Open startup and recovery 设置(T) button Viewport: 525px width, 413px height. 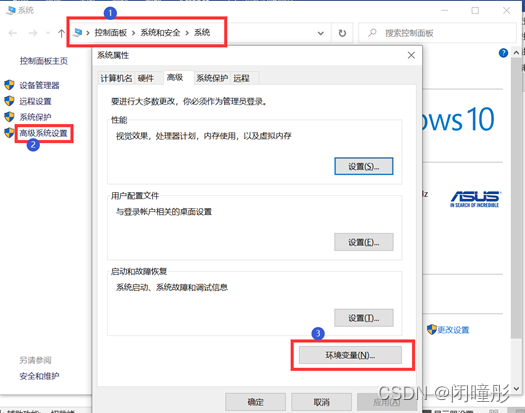(364, 318)
